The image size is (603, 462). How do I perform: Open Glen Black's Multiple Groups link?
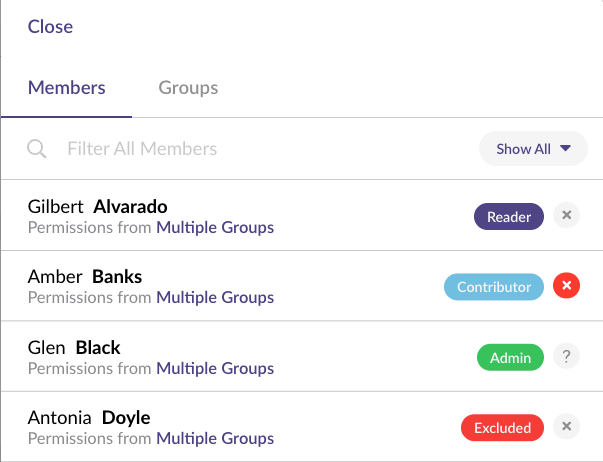click(215, 368)
